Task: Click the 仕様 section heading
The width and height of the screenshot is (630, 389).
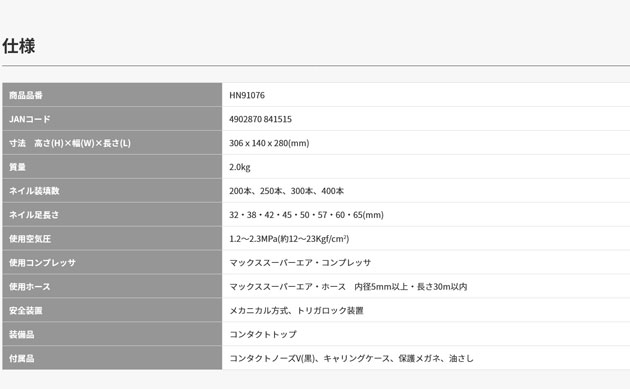Action: (19, 46)
